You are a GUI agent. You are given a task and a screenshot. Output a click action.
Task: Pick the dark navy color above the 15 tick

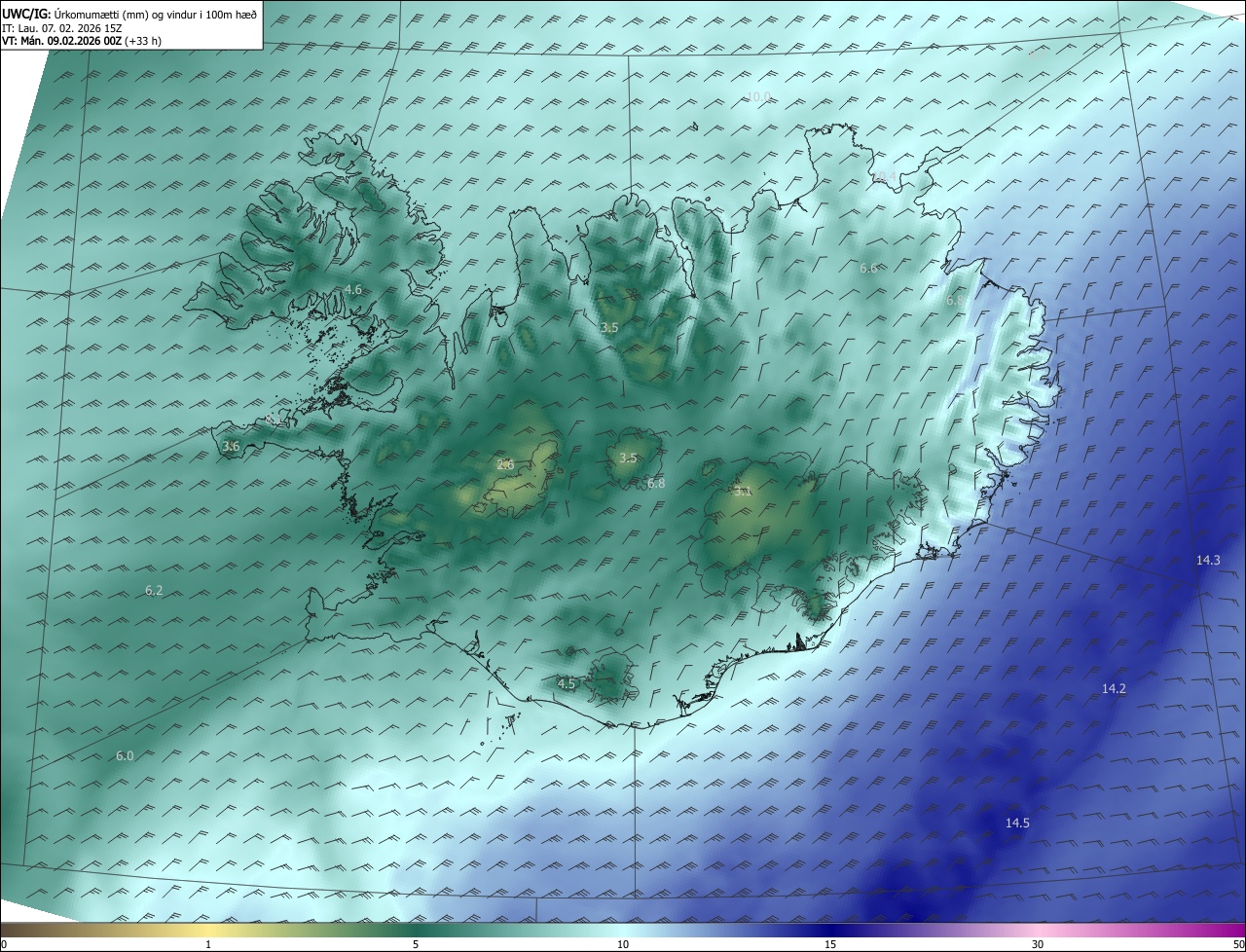[830, 930]
